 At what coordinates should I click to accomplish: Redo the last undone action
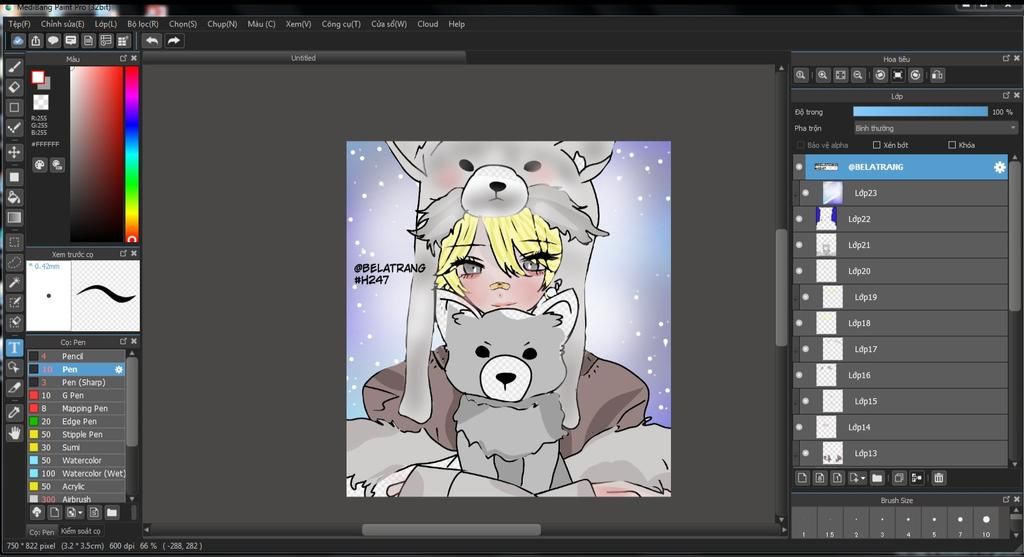tap(174, 40)
